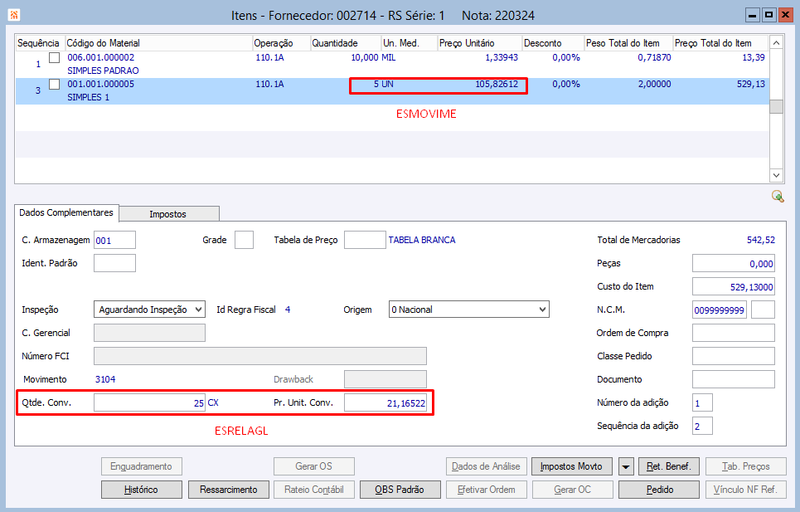Click the magnifier search icon below the grid
This screenshot has height=512, width=800.
pyautogui.click(x=777, y=196)
